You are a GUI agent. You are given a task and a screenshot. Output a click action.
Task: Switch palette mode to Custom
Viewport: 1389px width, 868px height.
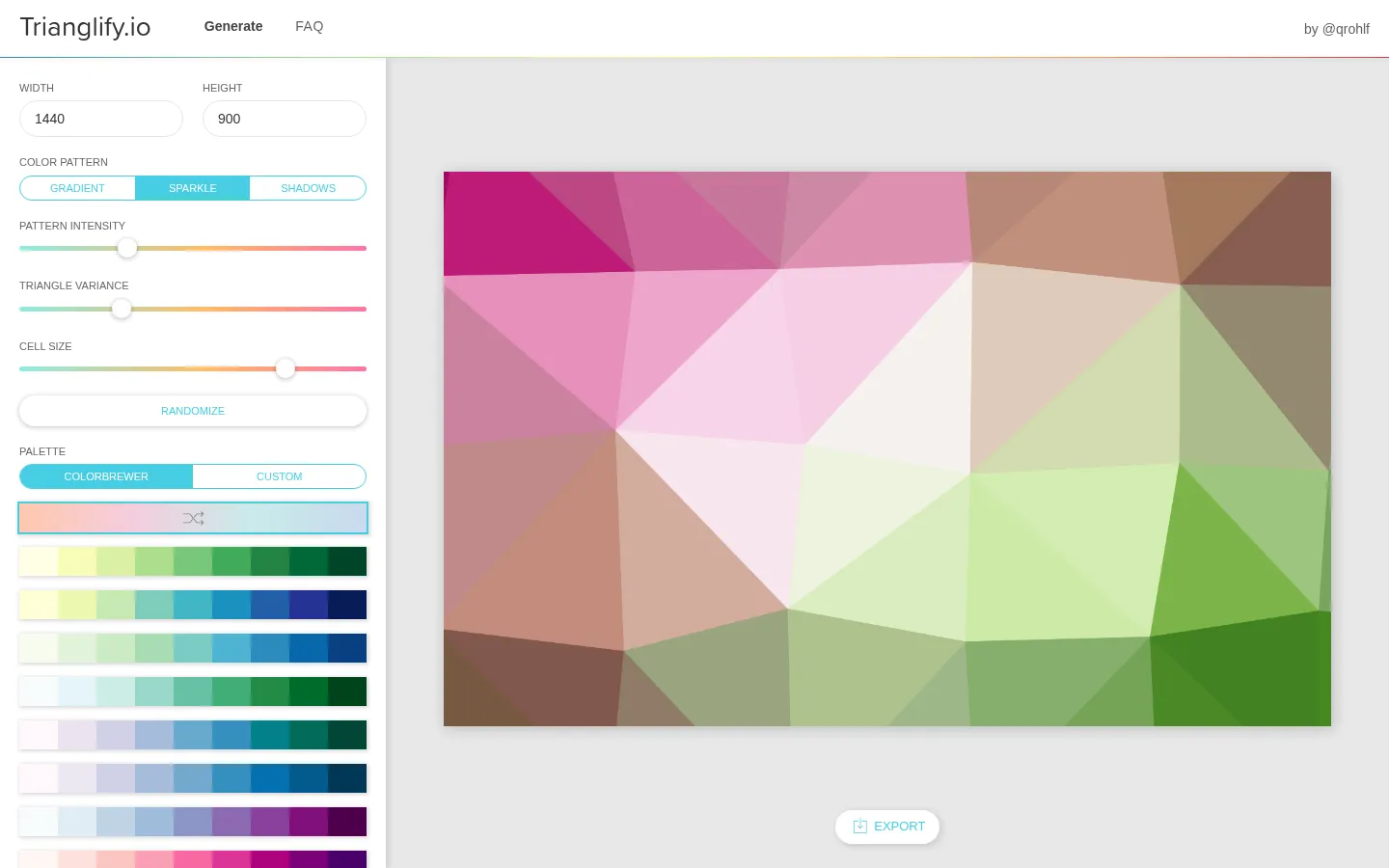[280, 476]
